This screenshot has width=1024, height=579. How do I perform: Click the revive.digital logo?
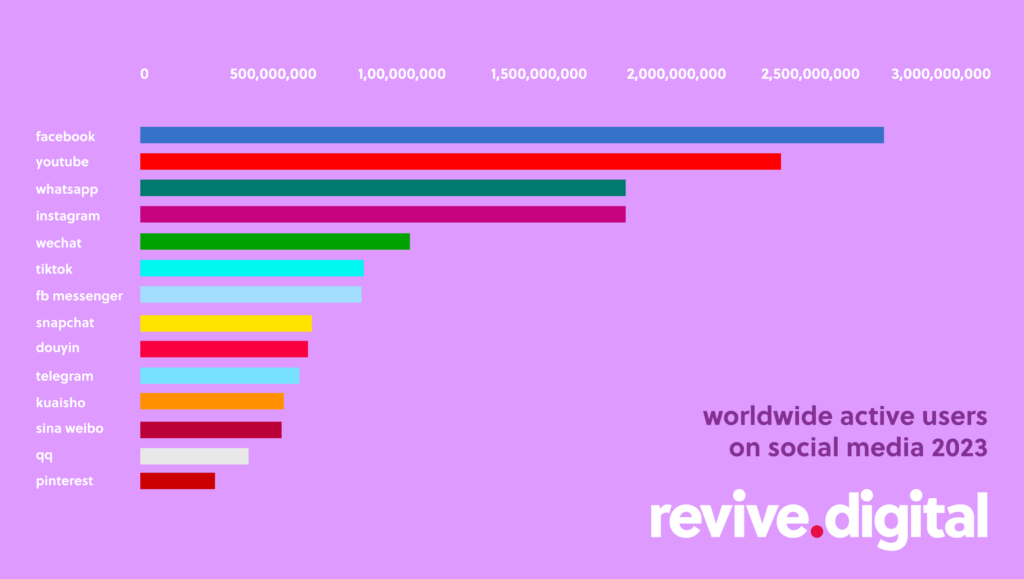(819, 518)
